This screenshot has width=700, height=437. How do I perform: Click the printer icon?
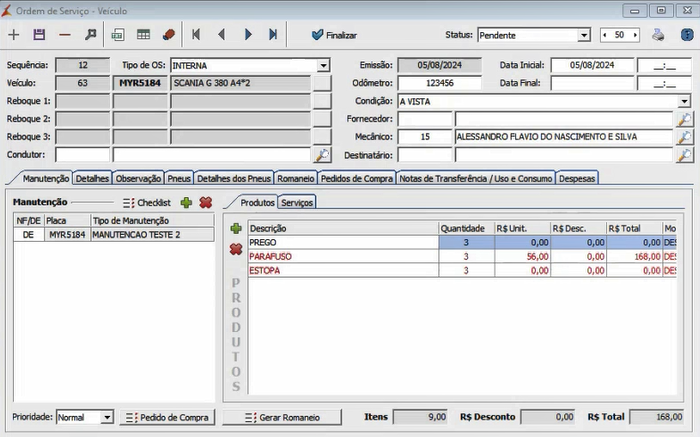tap(658, 35)
